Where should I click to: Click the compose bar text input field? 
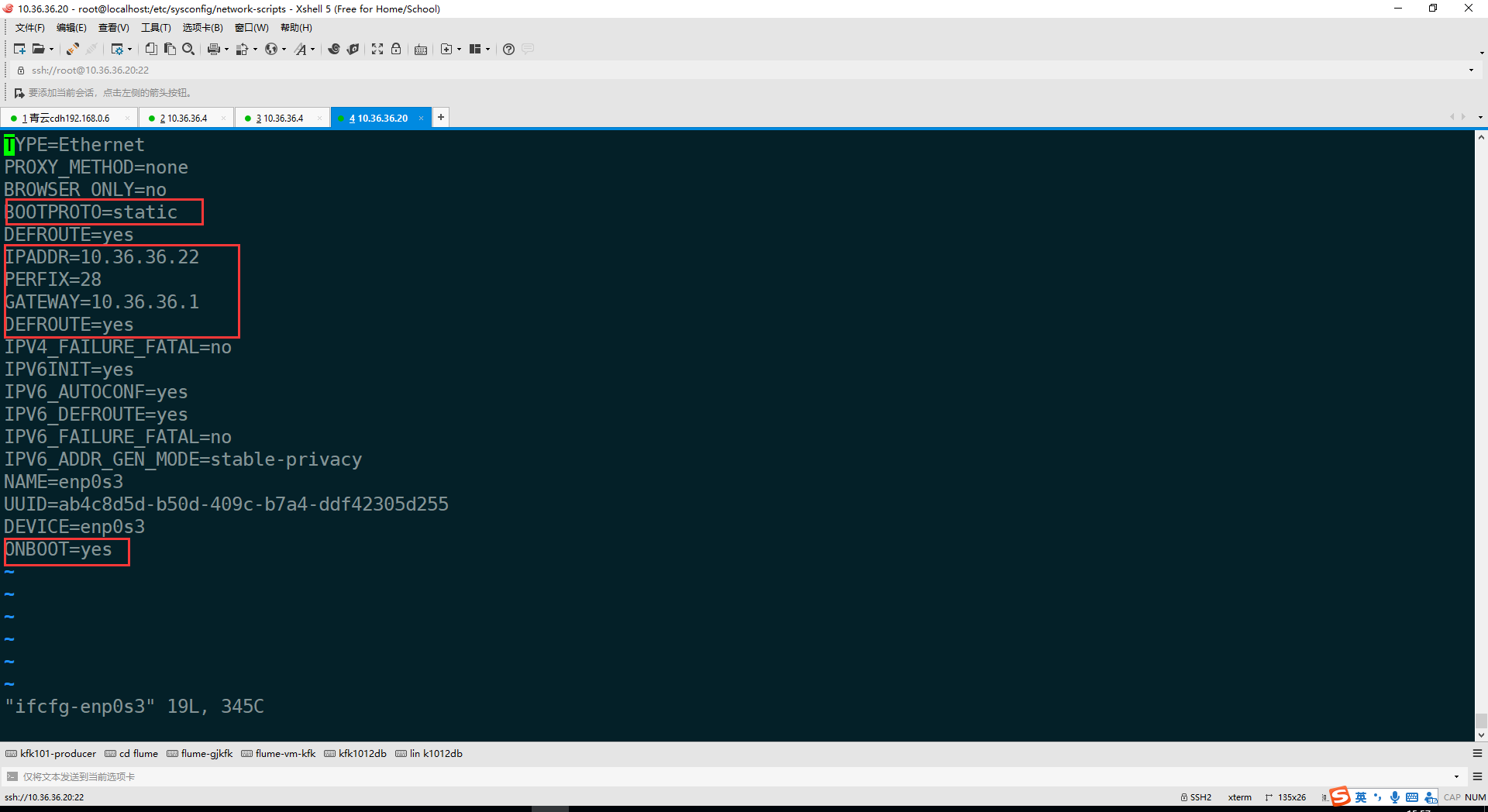point(732,776)
